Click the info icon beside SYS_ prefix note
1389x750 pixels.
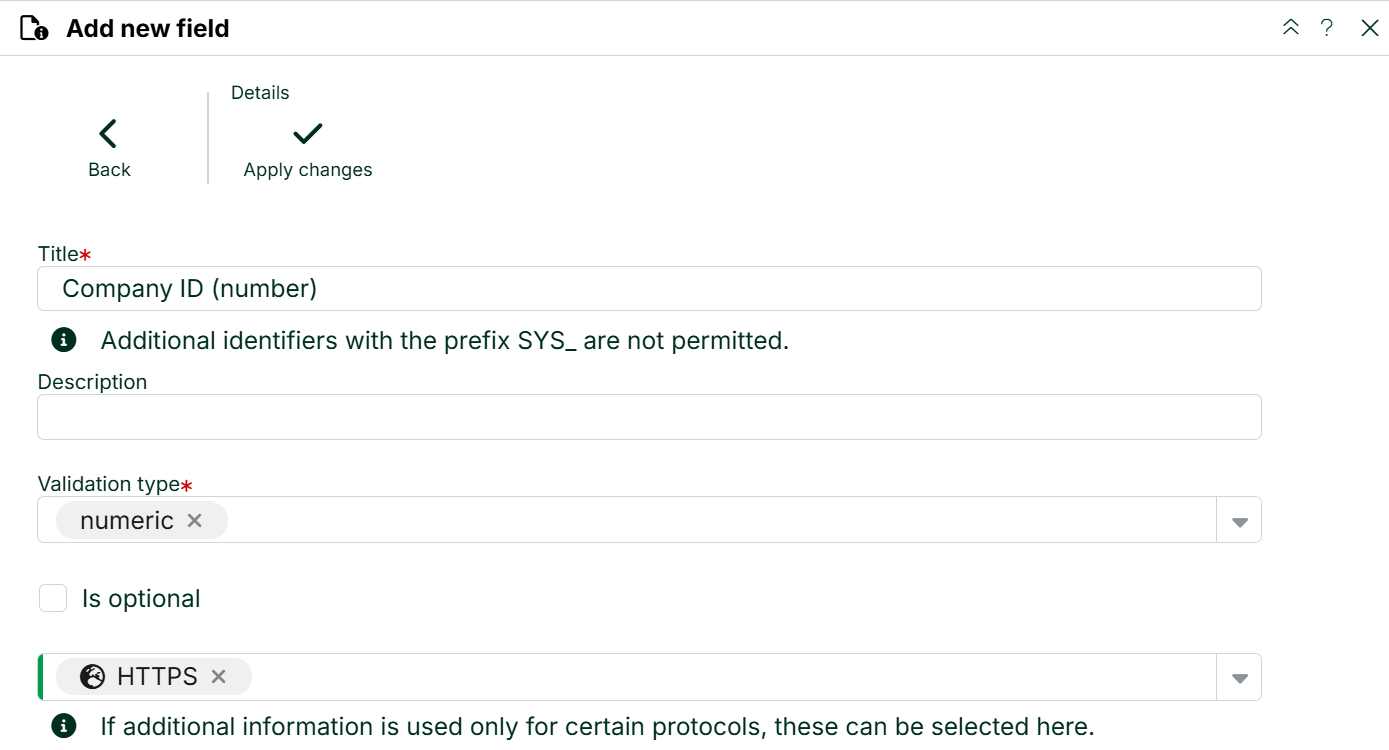(64, 340)
